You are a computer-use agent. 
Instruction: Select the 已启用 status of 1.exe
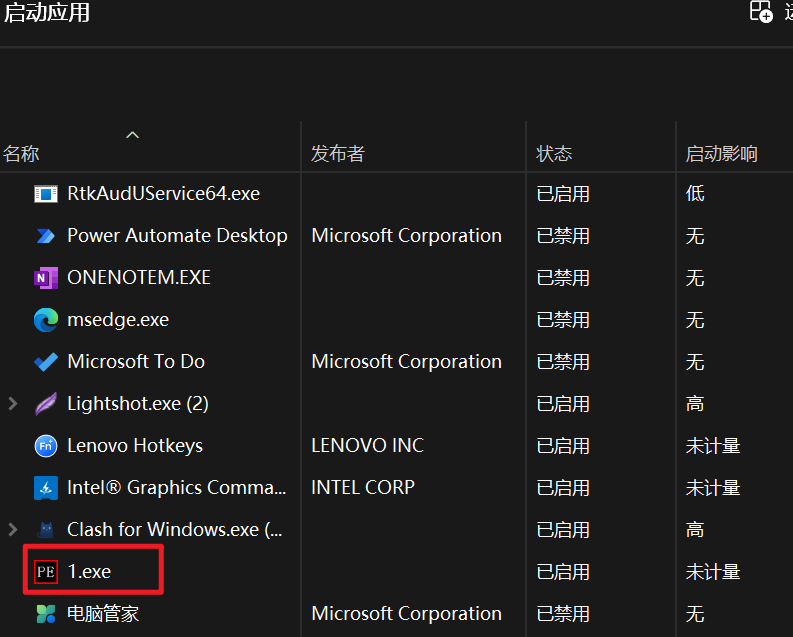click(563, 572)
